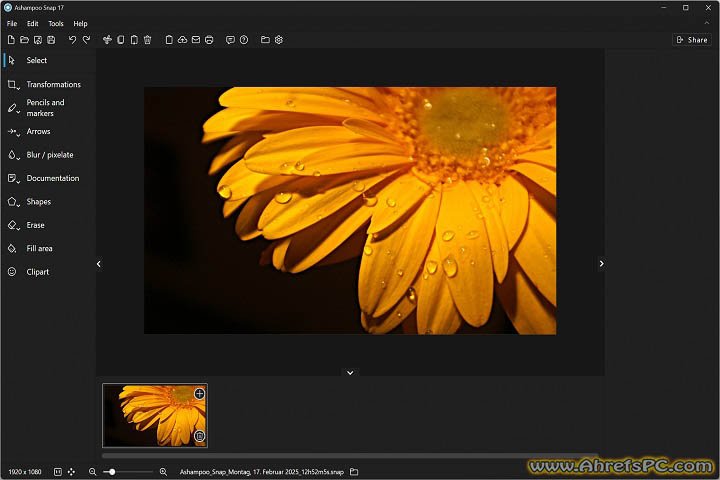Open the output folder toolbar icon
Screen dimensions: 720x480
(x=265, y=40)
